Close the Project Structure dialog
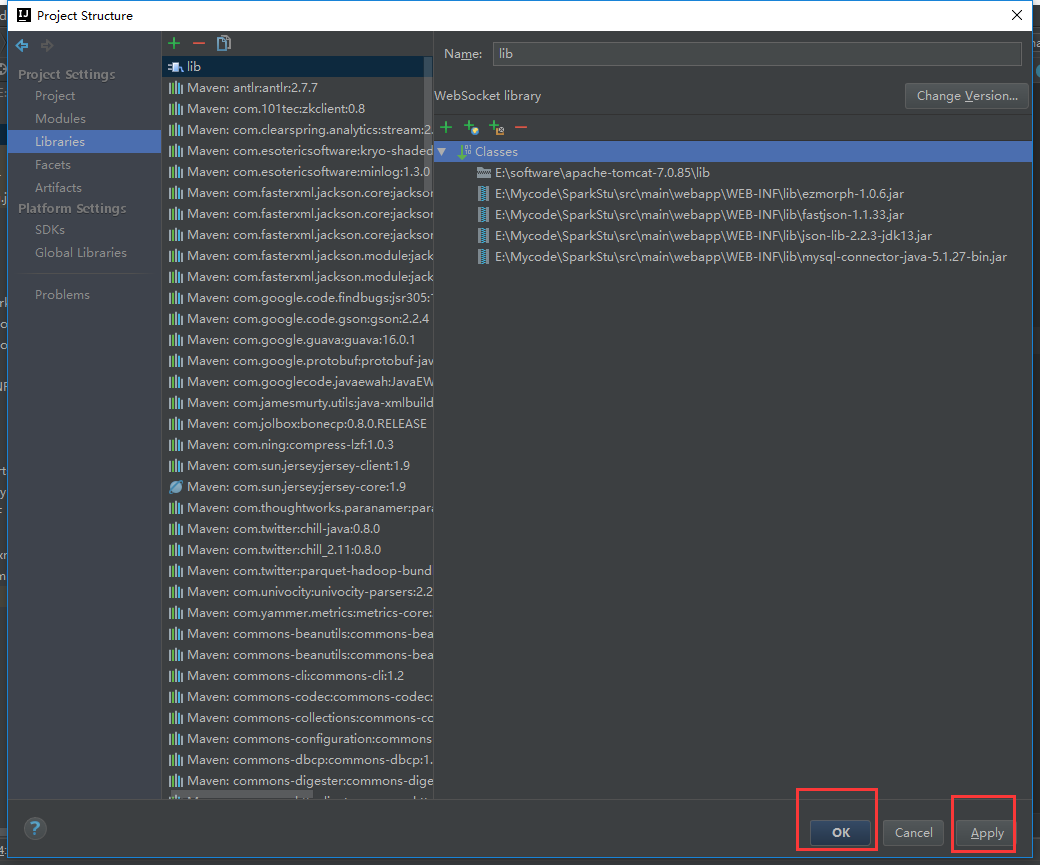 [1017, 15]
